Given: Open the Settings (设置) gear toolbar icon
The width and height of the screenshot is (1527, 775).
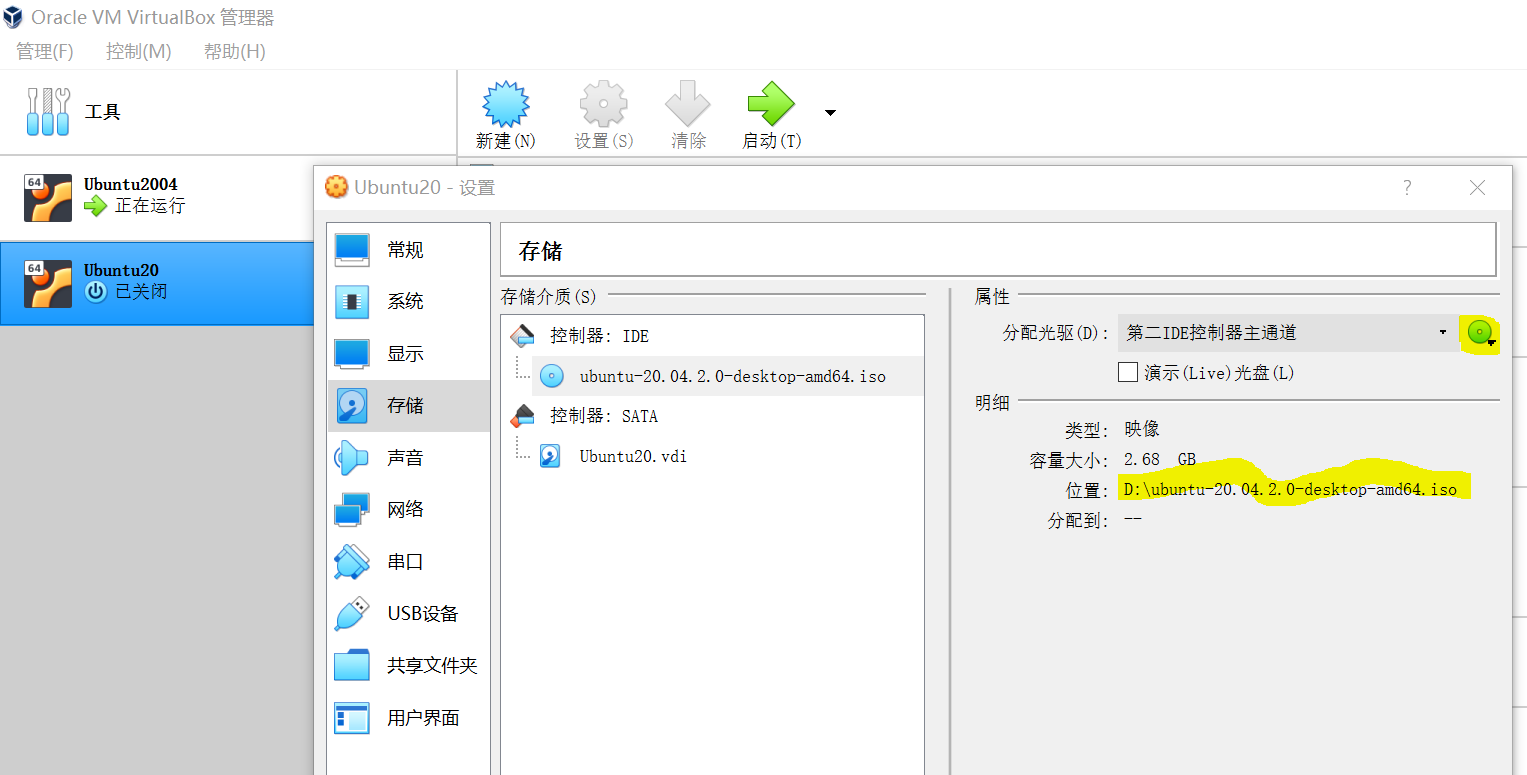Looking at the screenshot, I should pyautogui.click(x=604, y=105).
